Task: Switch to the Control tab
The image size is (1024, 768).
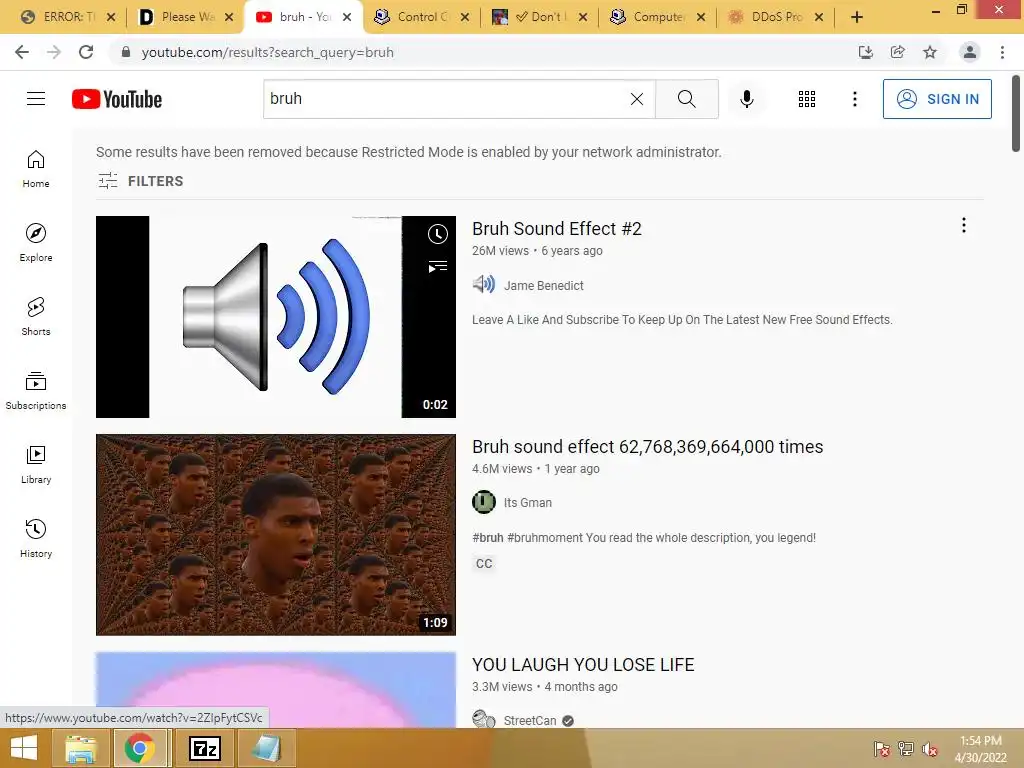Action: 421,17
